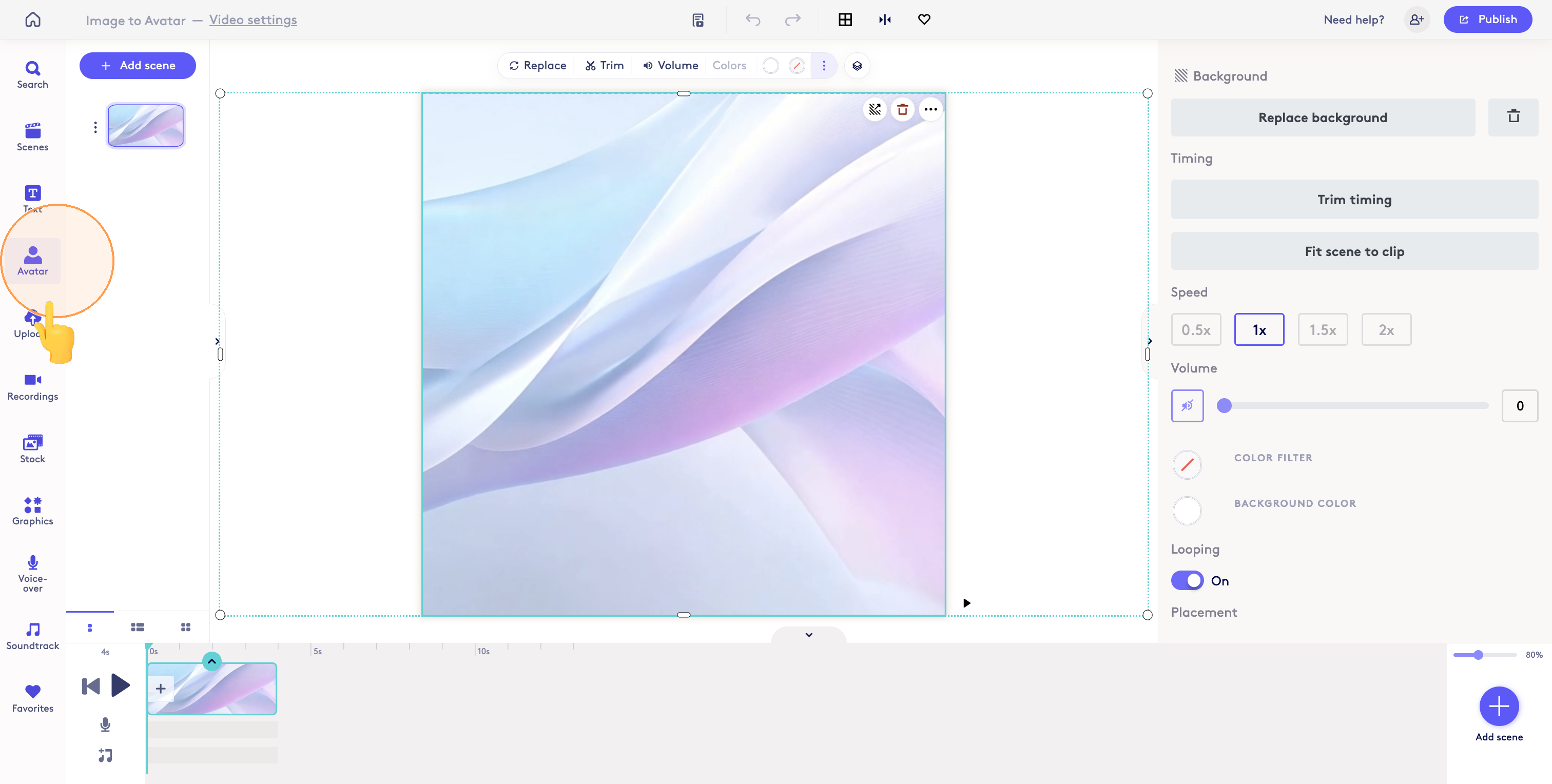Click the red trash icon on the canvas

coord(902,110)
